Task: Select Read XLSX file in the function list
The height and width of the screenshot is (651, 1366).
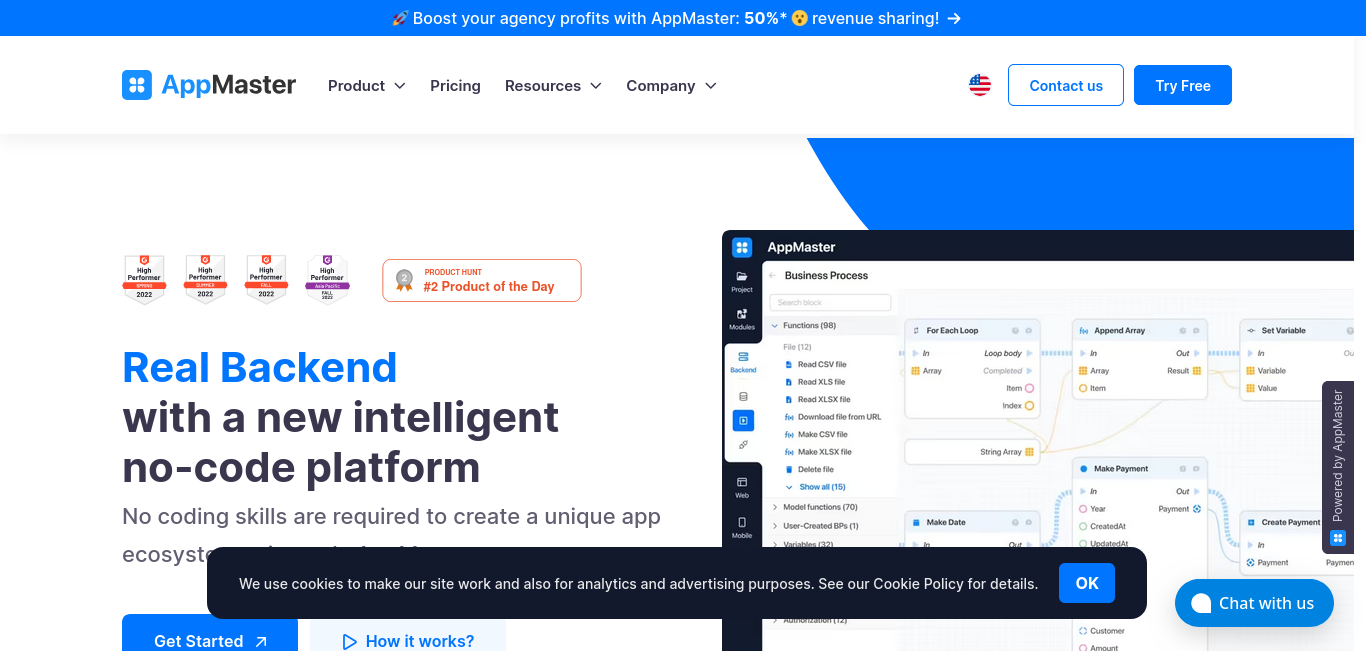Action: (x=817, y=399)
